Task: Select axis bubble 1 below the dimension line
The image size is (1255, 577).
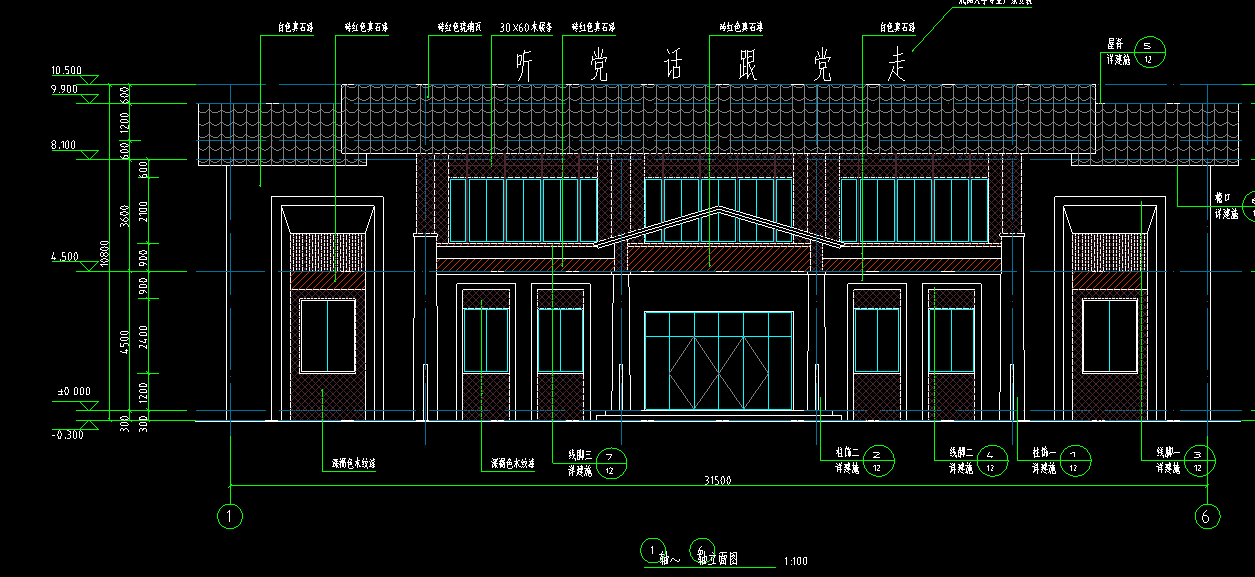Action: pos(230,516)
